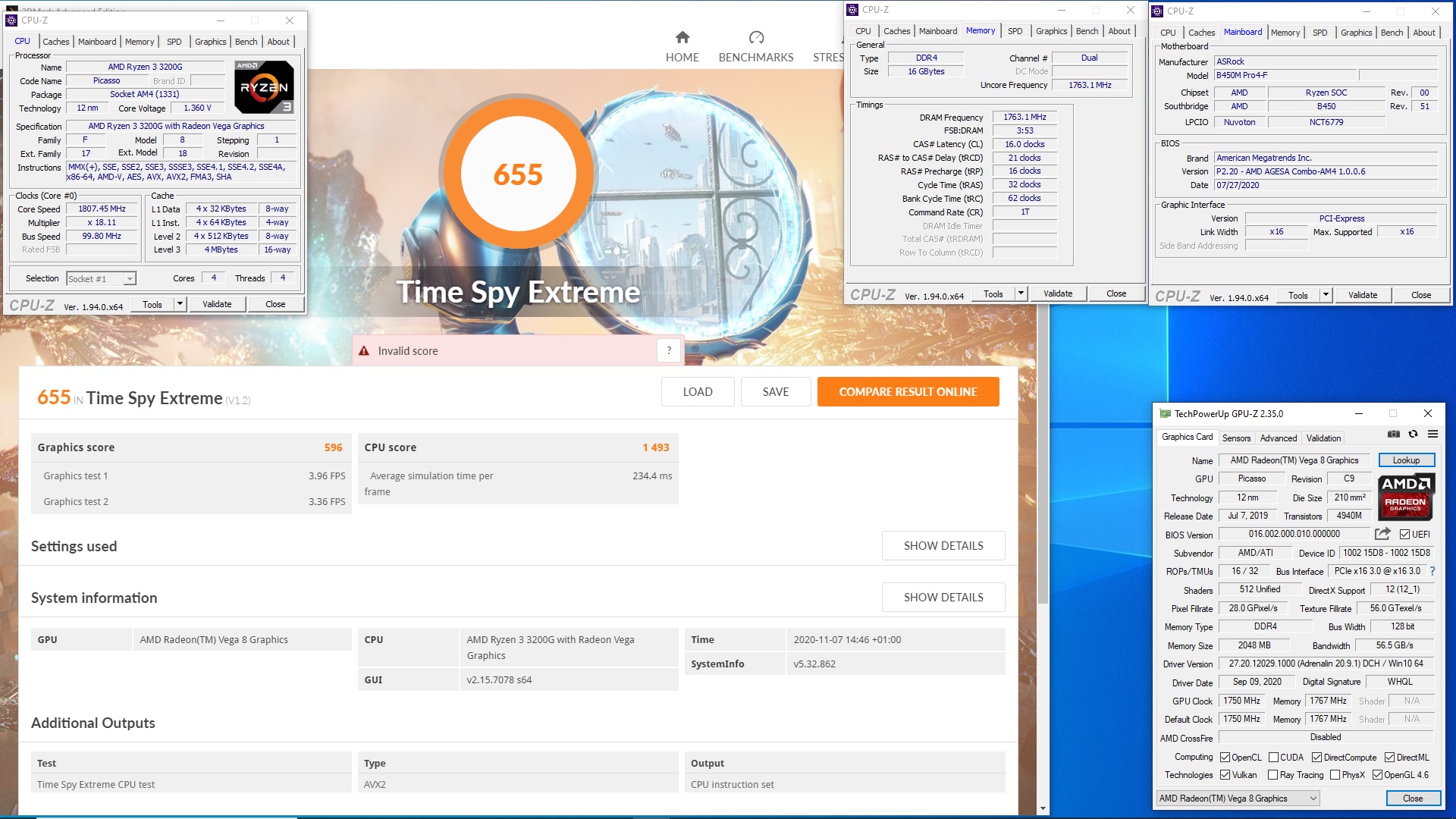Click the Mainboard CPU-Z window title icon

click(x=1157, y=11)
